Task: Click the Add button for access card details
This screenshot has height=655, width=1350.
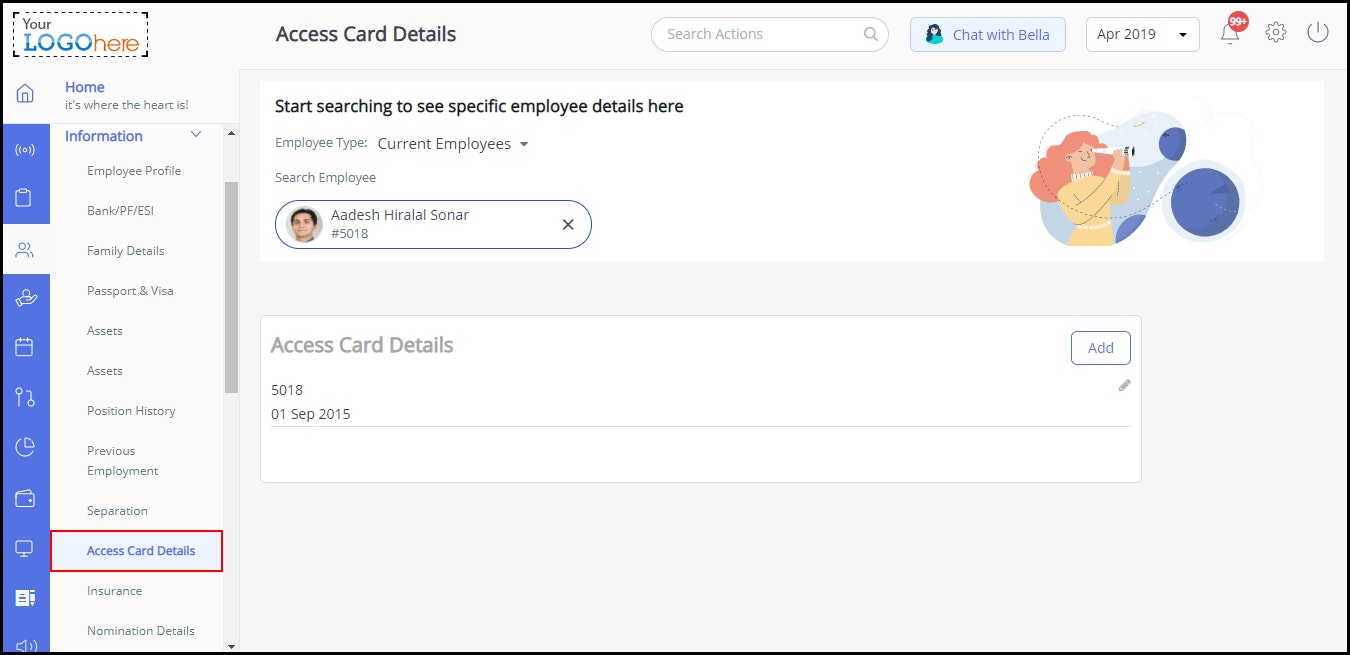Action: 1100,347
